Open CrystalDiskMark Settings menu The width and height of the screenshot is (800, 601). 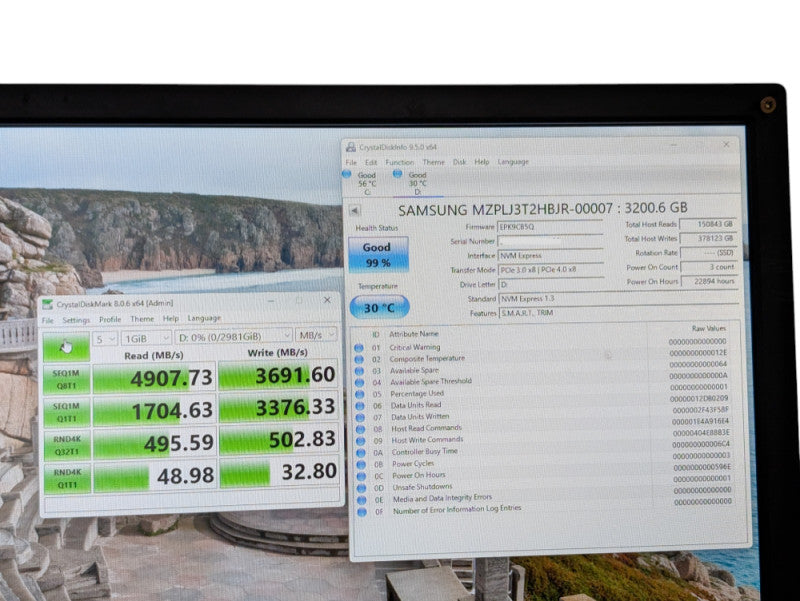[x=76, y=320]
